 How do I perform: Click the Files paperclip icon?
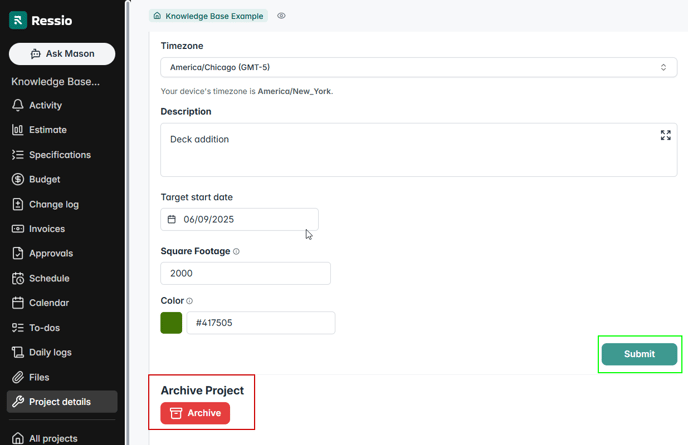(x=18, y=377)
